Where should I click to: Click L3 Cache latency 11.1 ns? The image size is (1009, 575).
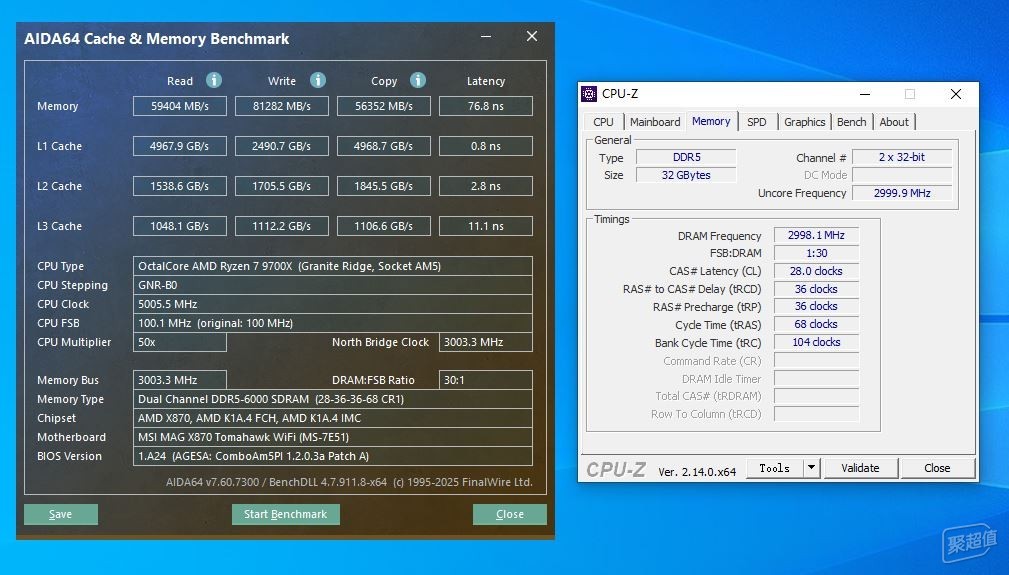pos(486,226)
